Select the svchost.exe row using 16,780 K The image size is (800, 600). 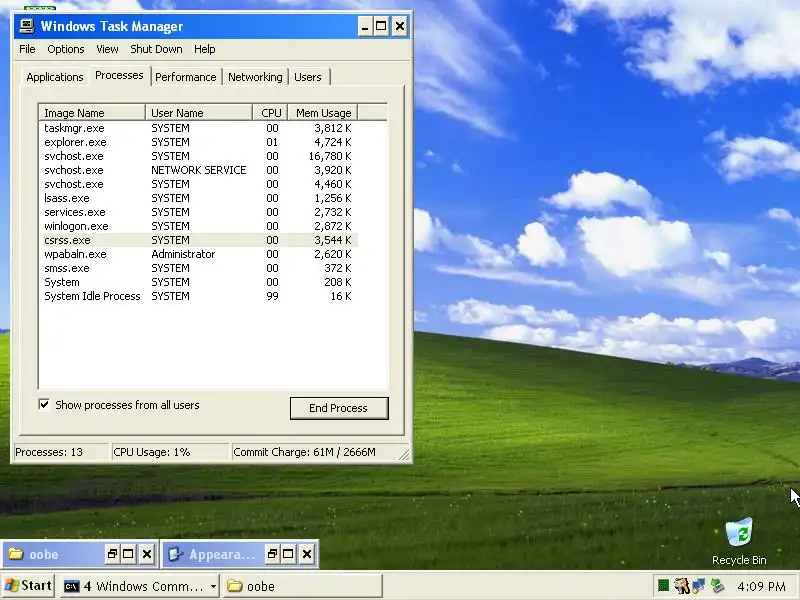198,156
